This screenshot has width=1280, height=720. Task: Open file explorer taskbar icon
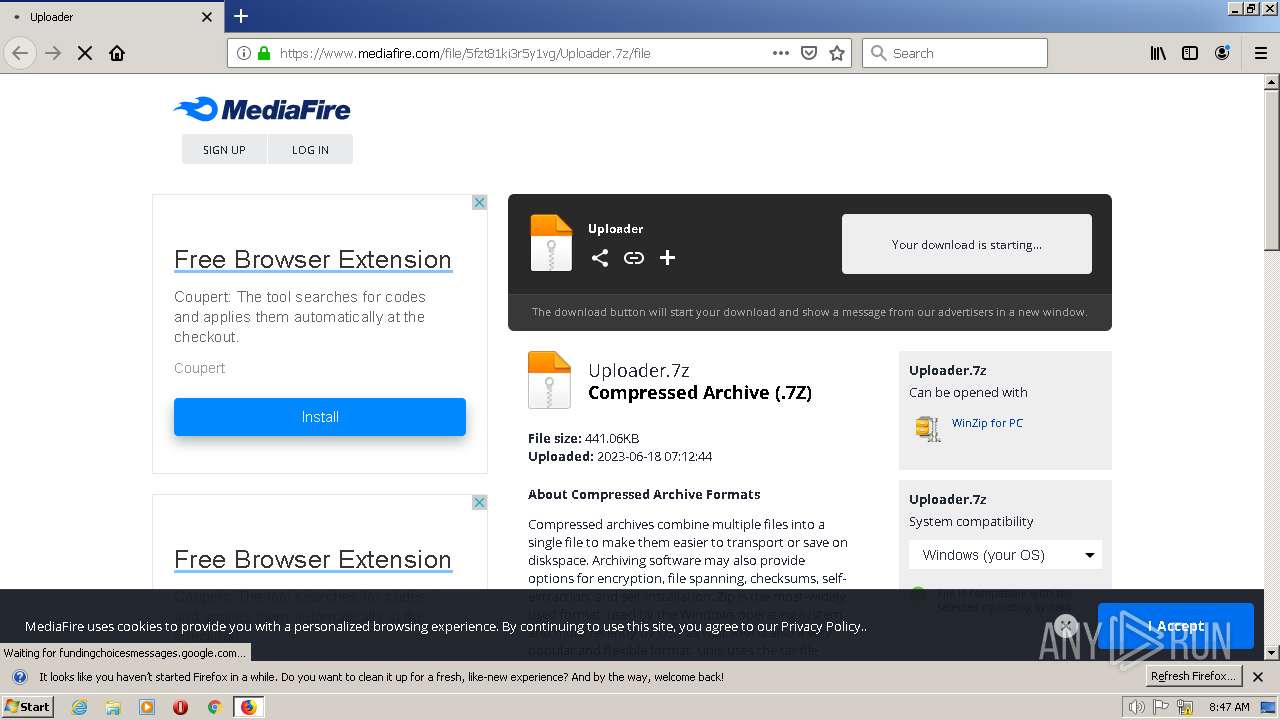tap(113, 707)
